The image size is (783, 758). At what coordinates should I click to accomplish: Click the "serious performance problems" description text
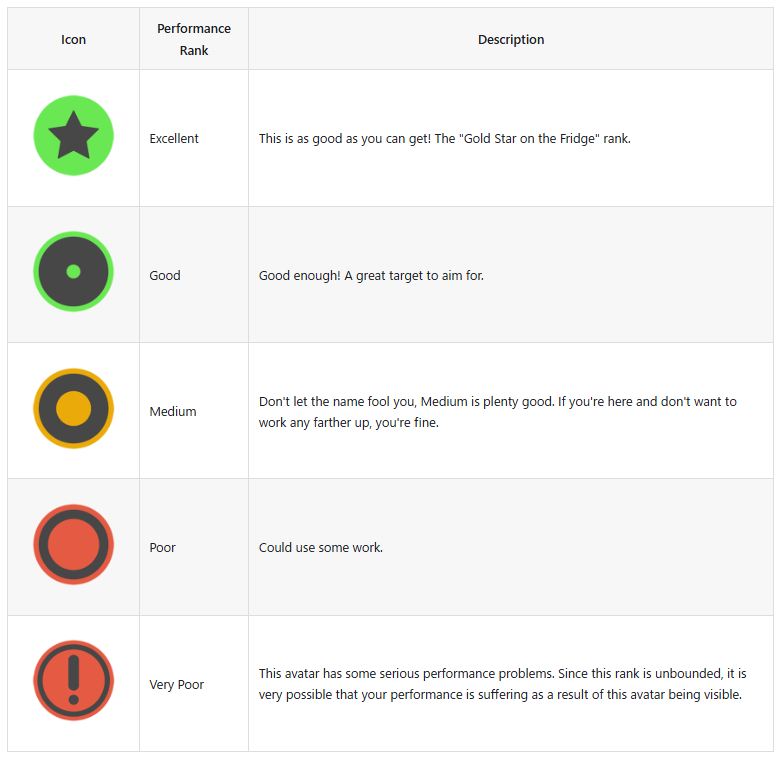(x=502, y=684)
